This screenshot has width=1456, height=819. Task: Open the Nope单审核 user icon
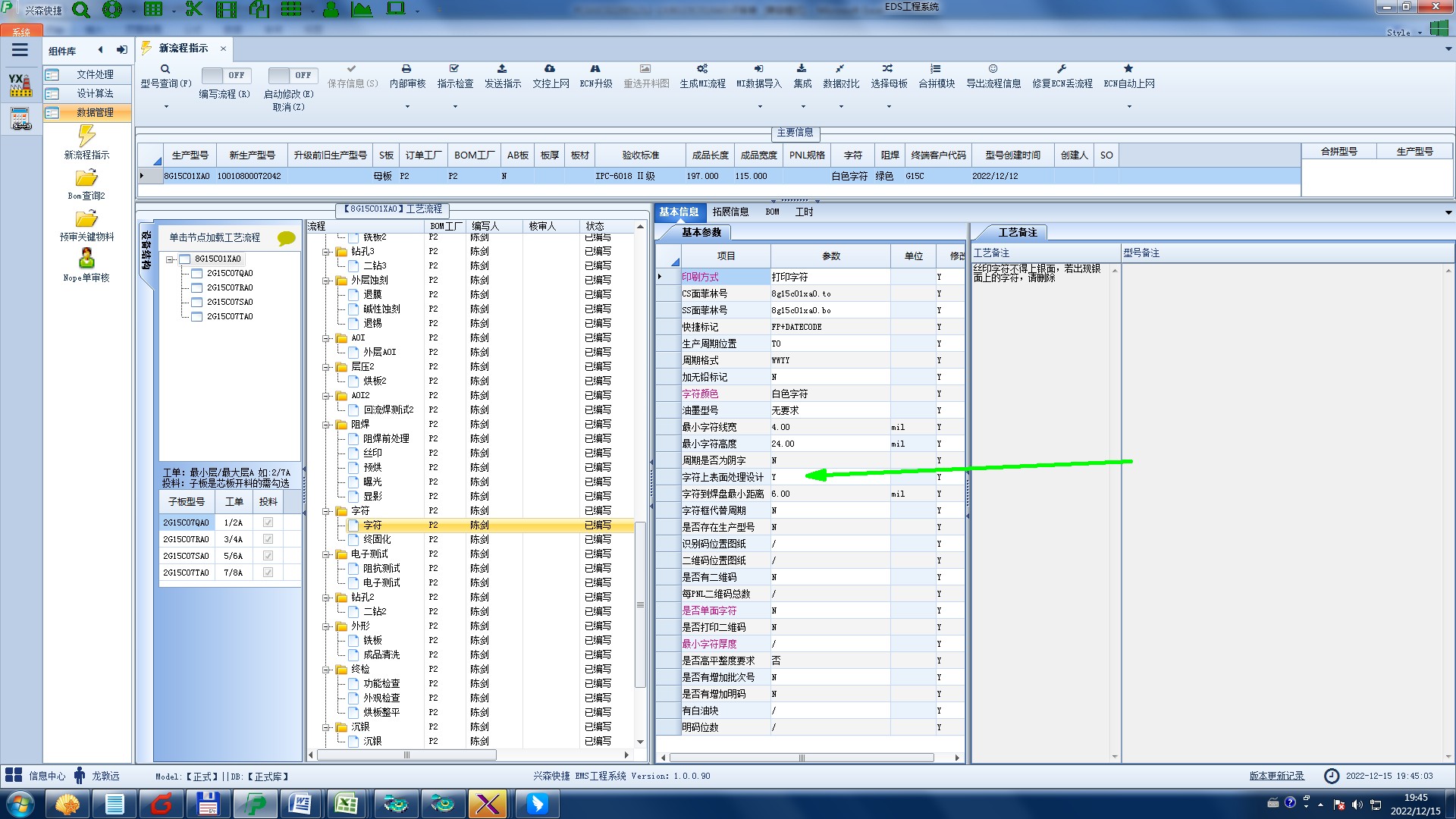[86, 259]
